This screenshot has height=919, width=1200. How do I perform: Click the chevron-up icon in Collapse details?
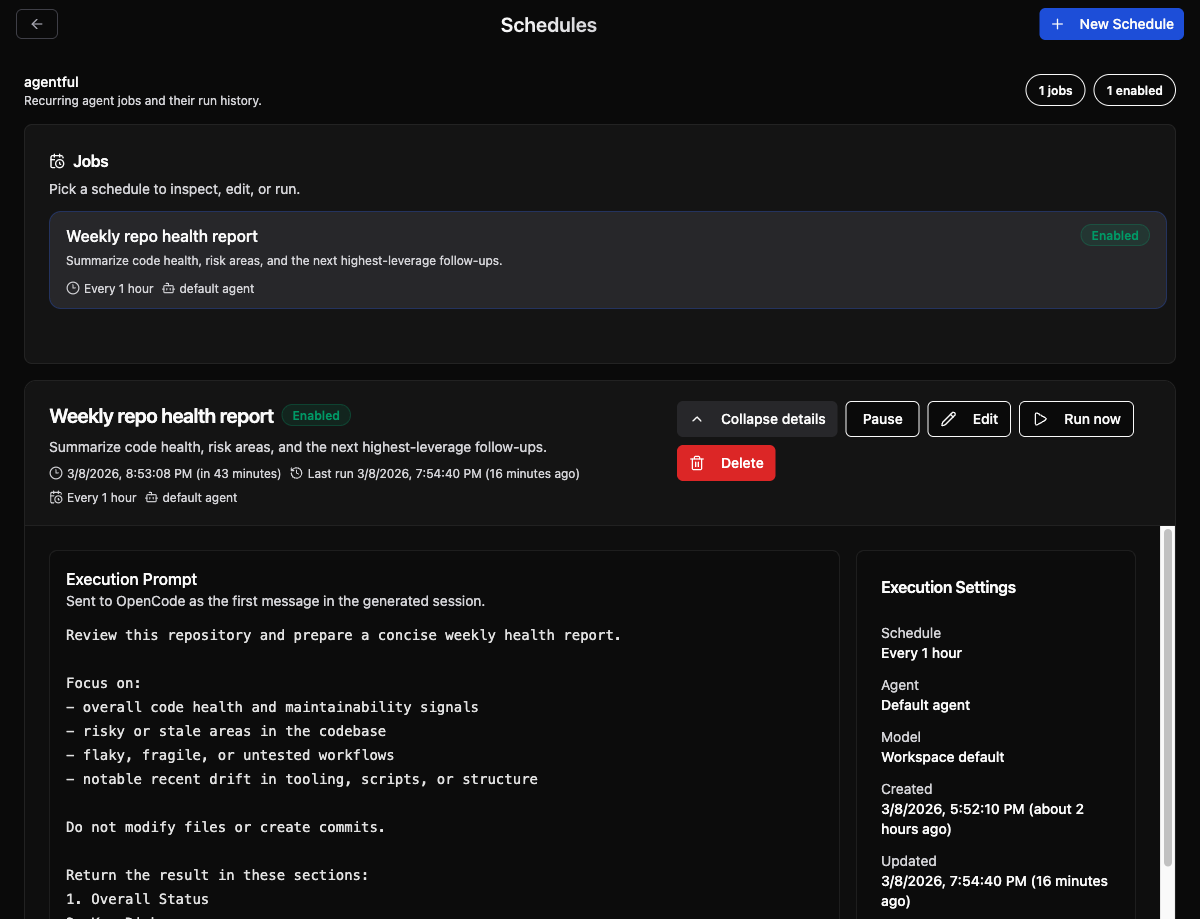(x=697, y=419)
